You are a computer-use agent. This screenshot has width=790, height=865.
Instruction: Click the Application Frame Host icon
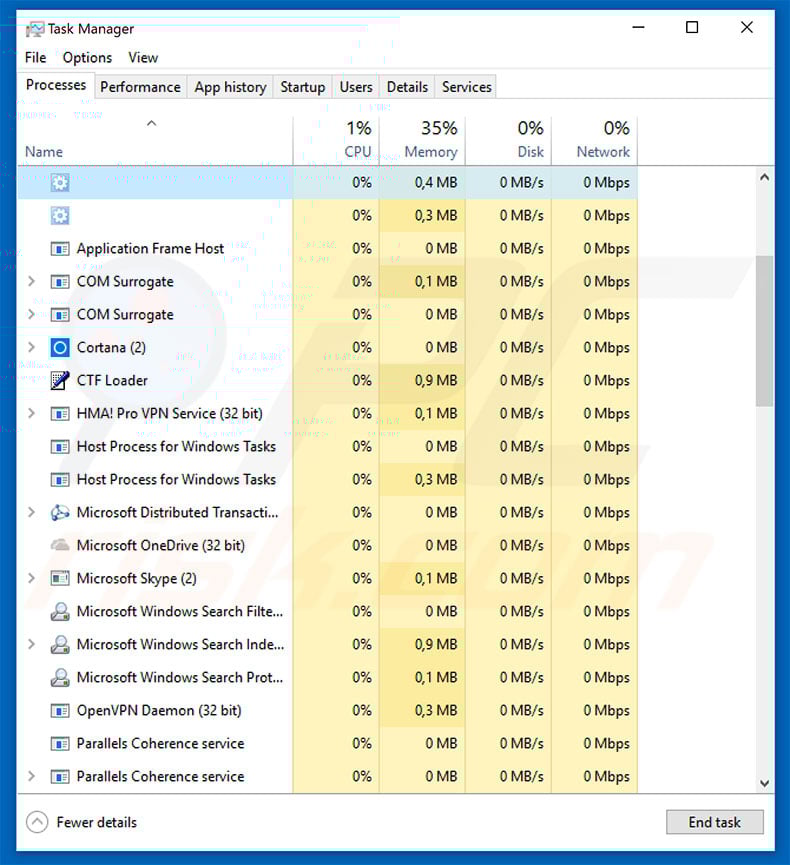point(60,249)
